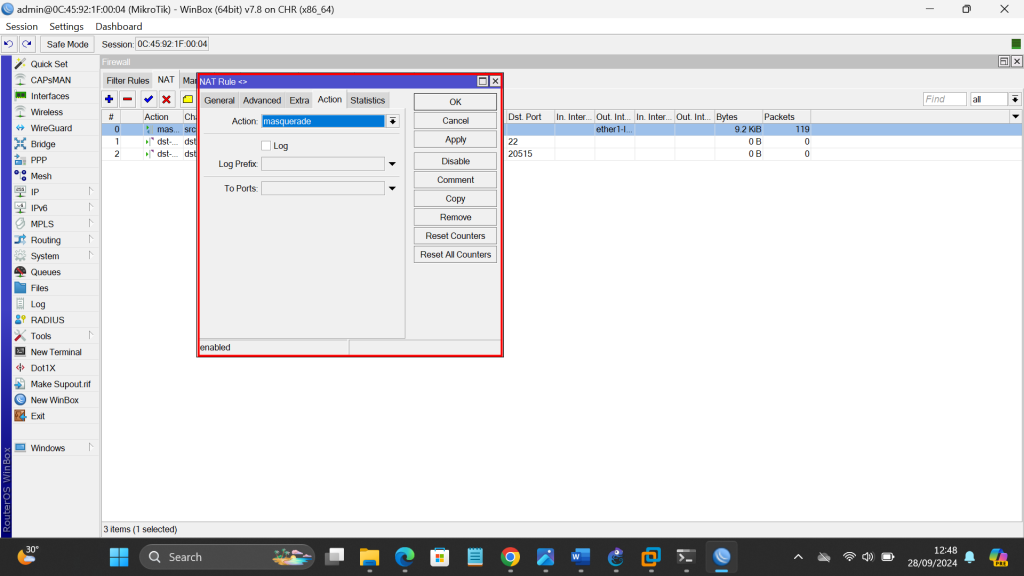This screenshot has width=1024, height=576.
Task: Click the yellow comment icon in toolbar
Action: click(187, 99)
